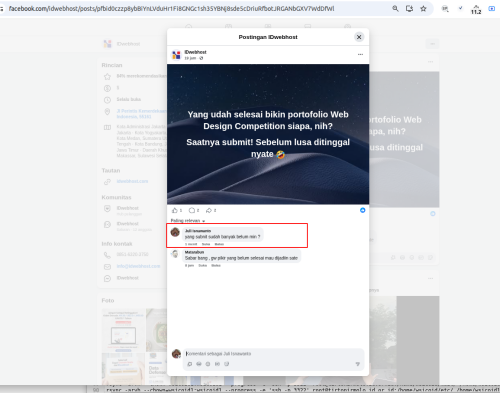
Task: Click the Matanabun commenter name
Action: click(194, 252)
